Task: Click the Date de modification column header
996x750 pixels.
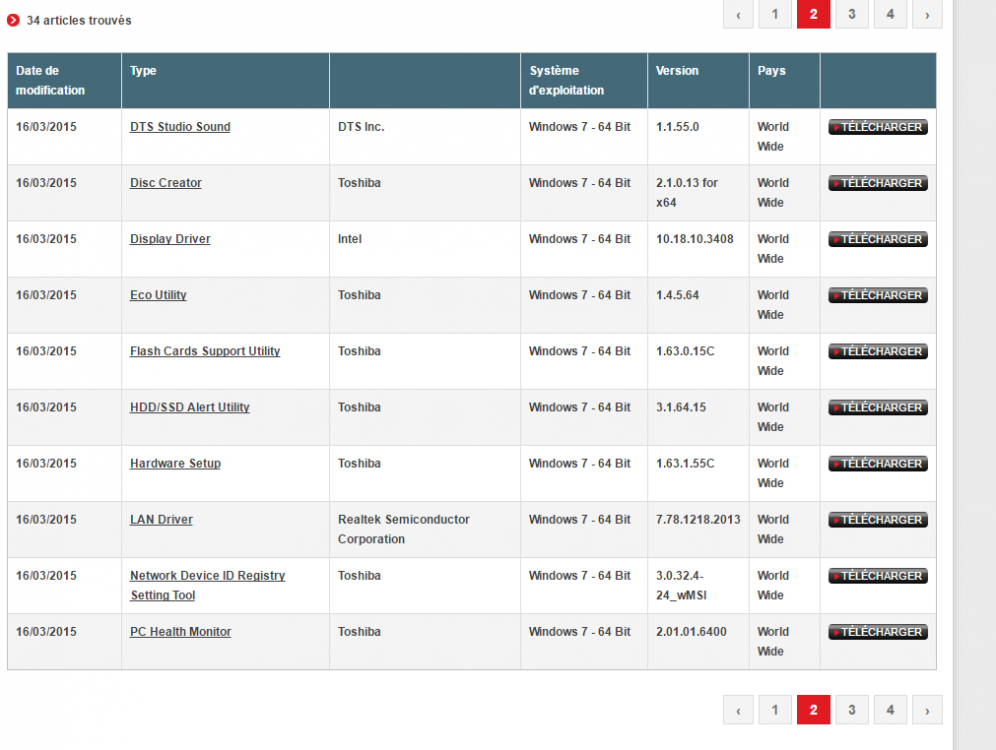Action: pos(64,81)
